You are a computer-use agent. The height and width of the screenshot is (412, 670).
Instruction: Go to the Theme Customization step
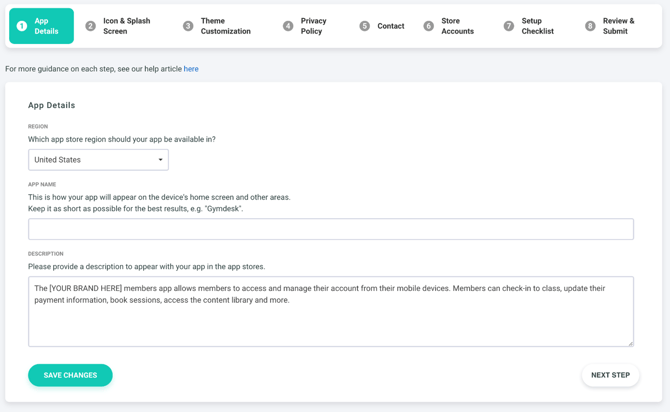click(x=225, y=26)
